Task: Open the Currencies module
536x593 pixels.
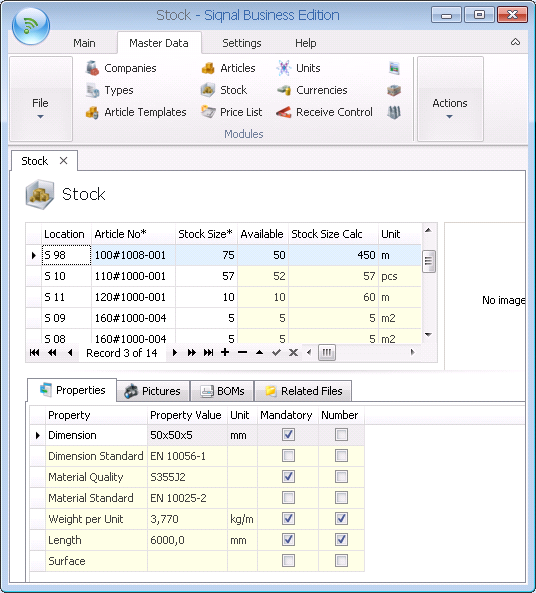Action: [312, 90]
